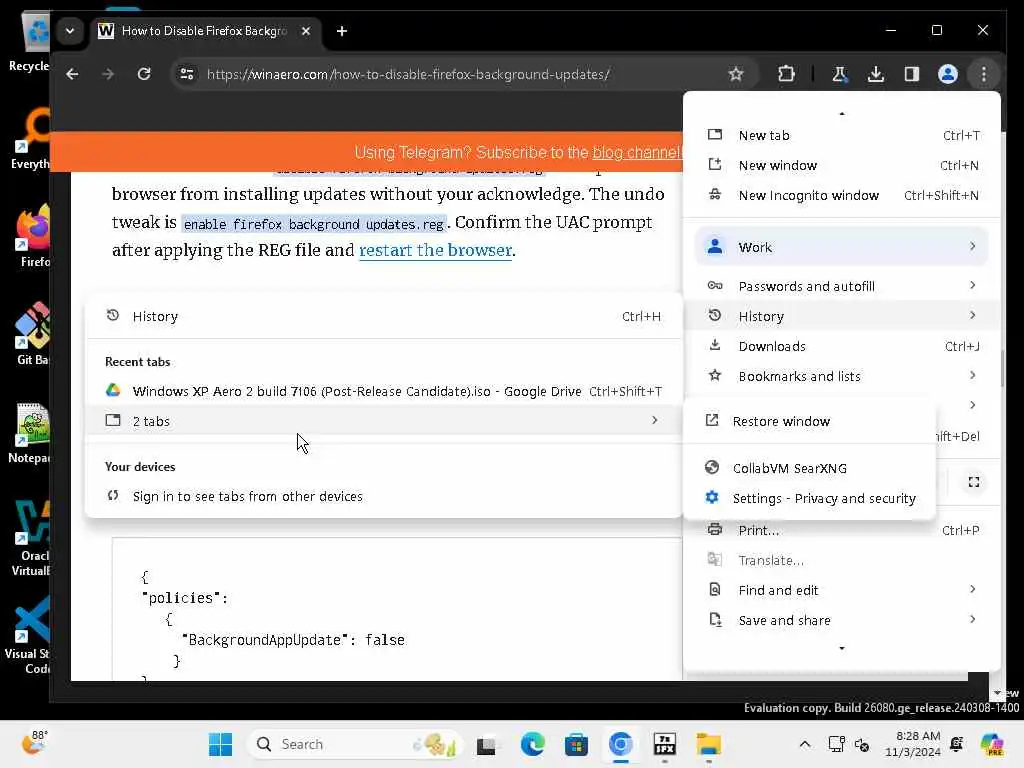Expand the Work profile submenu

tap(842, 247)
